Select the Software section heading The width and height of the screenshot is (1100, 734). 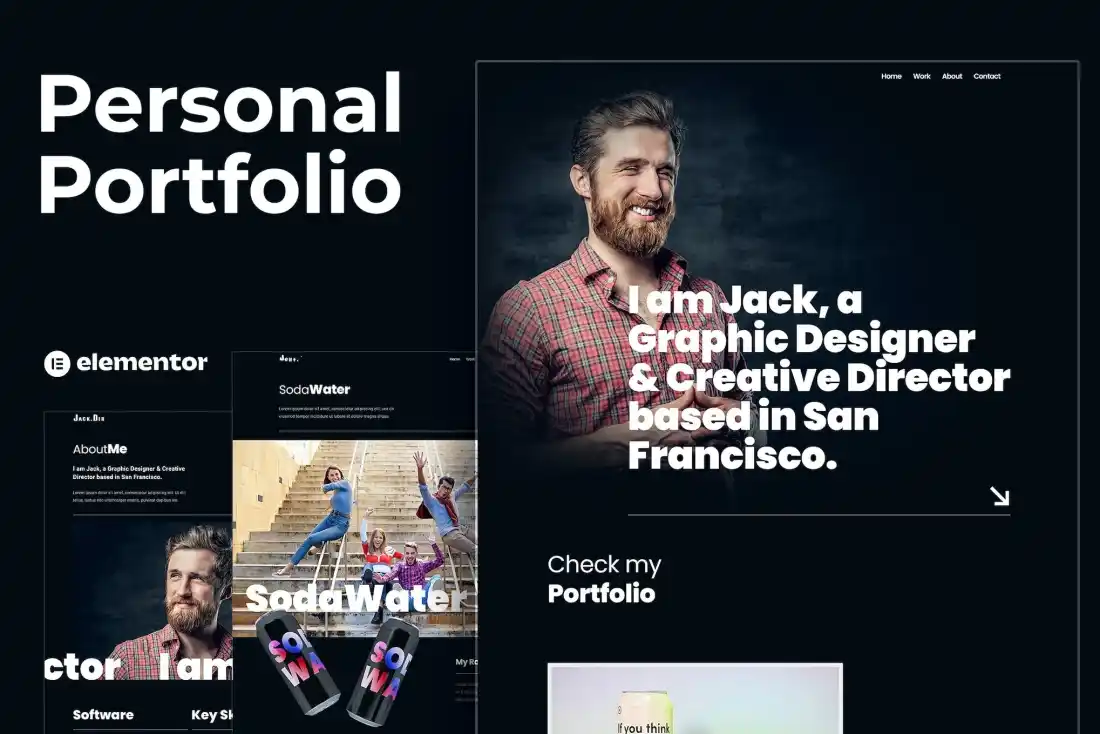[x=103, y=714]
